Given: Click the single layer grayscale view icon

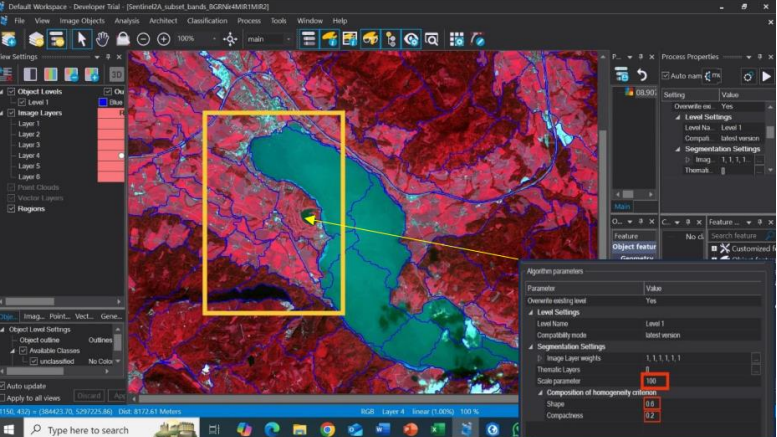Looking at the screenshot, I should 30,74.
